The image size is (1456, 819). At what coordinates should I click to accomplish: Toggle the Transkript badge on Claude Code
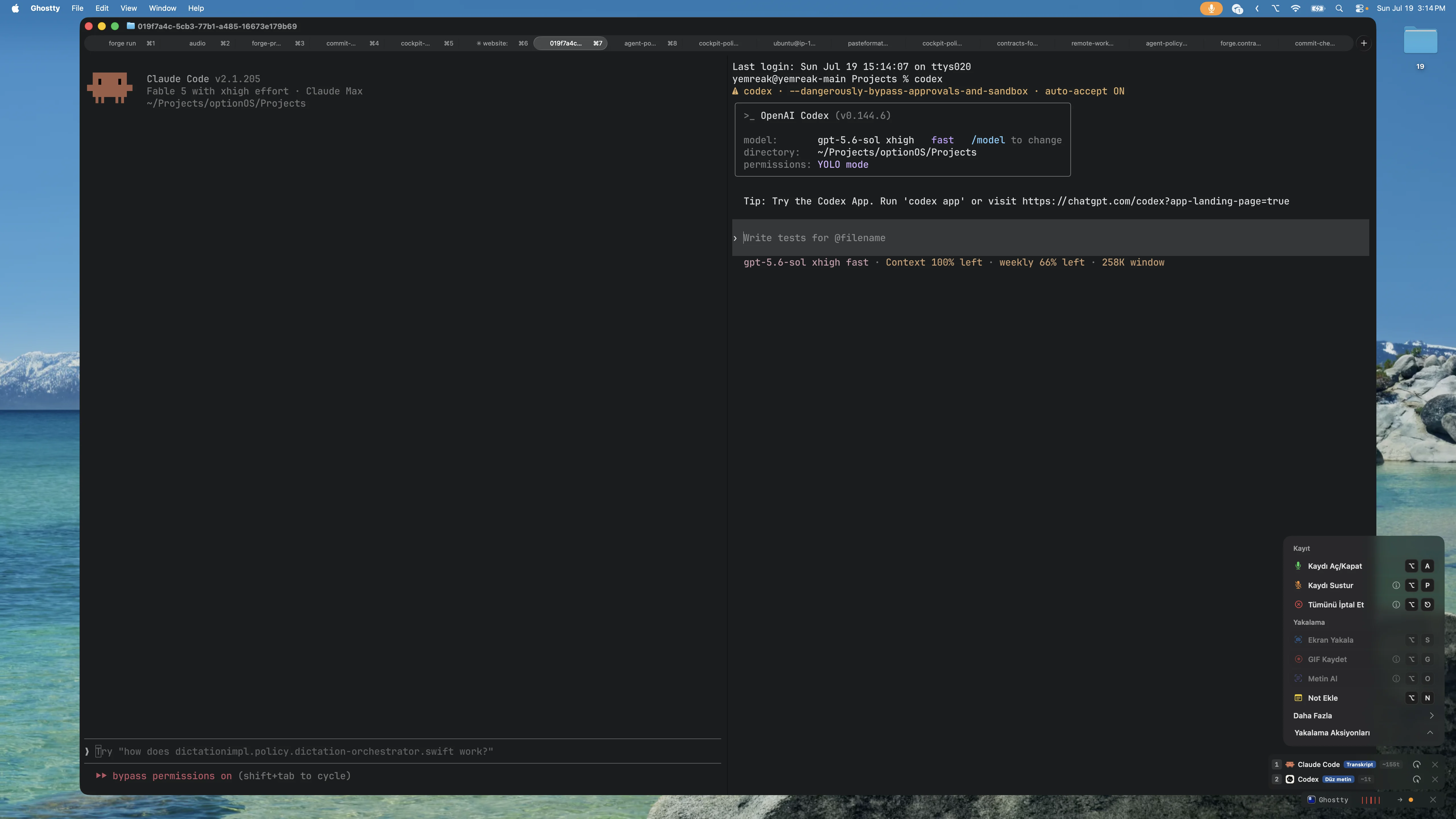pyautogui.click(x=1359, y=764)
